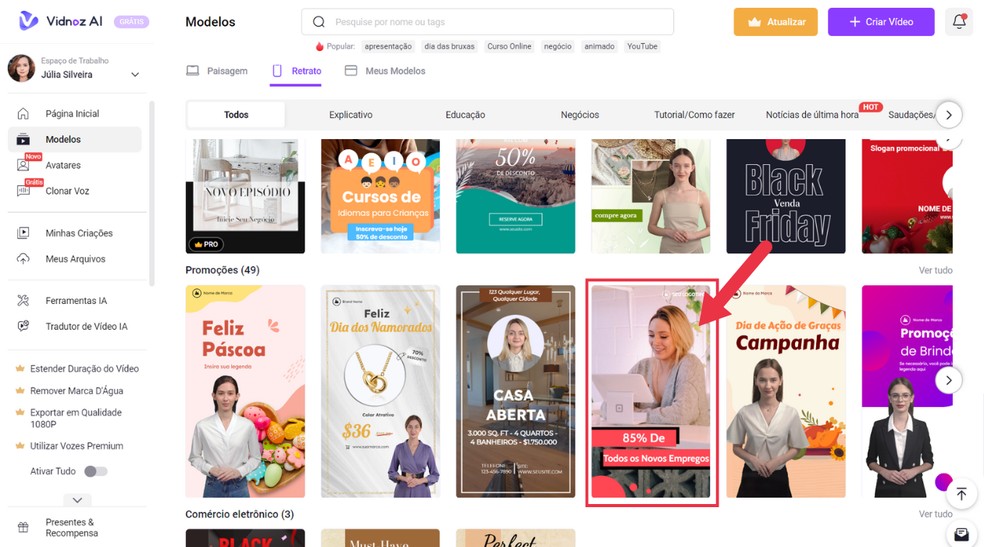Open notifications bell icon

click(959, 21)
